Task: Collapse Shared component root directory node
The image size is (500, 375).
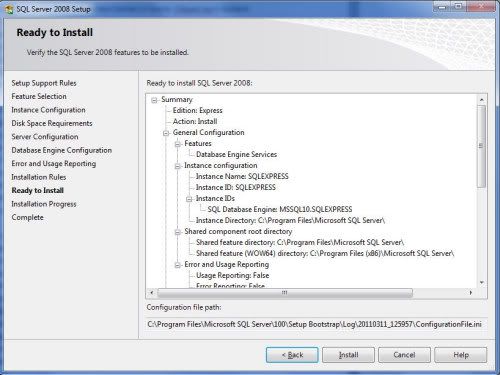Action: [177, 232]
